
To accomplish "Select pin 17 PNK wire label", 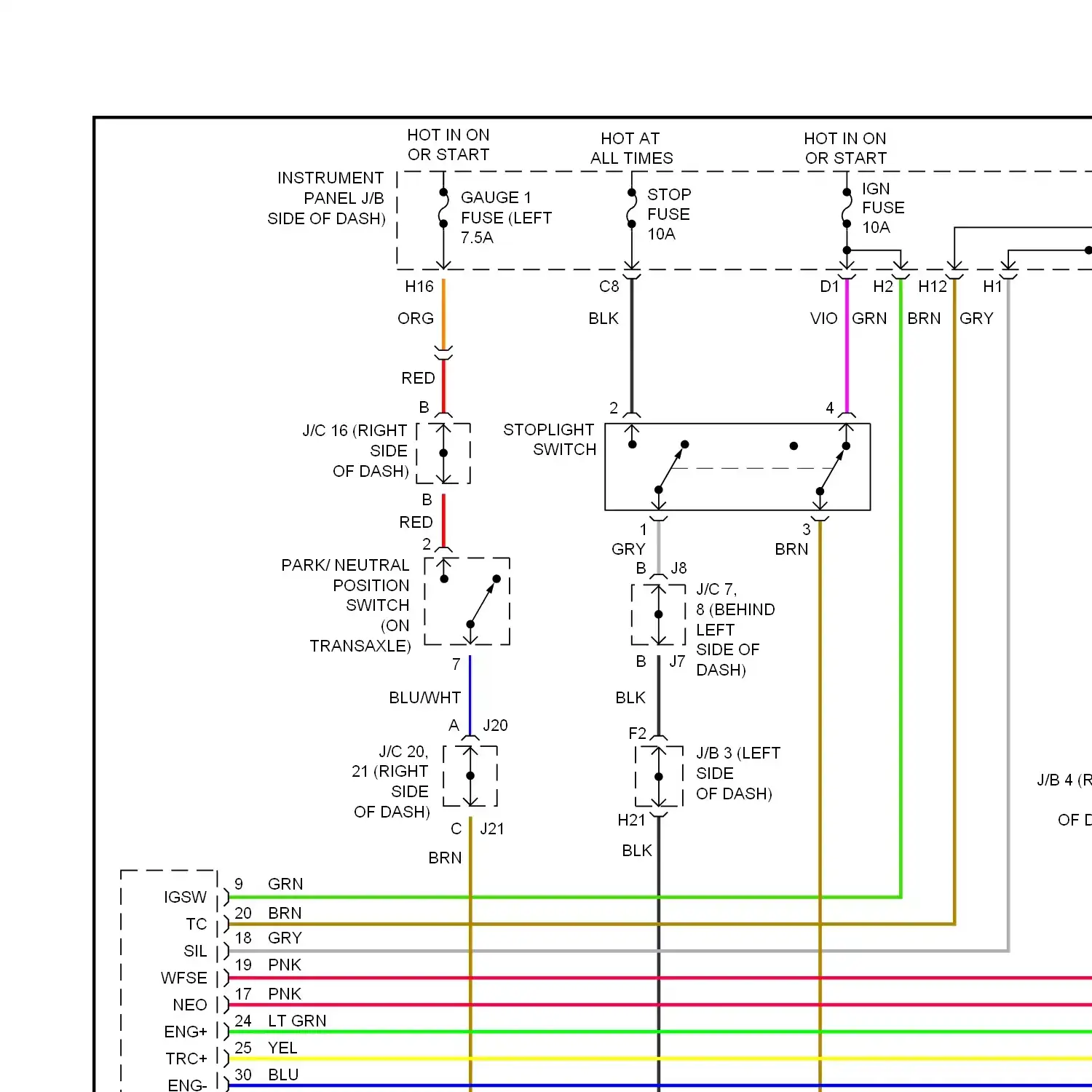I will pyautogui.click(x=268, y=994).
